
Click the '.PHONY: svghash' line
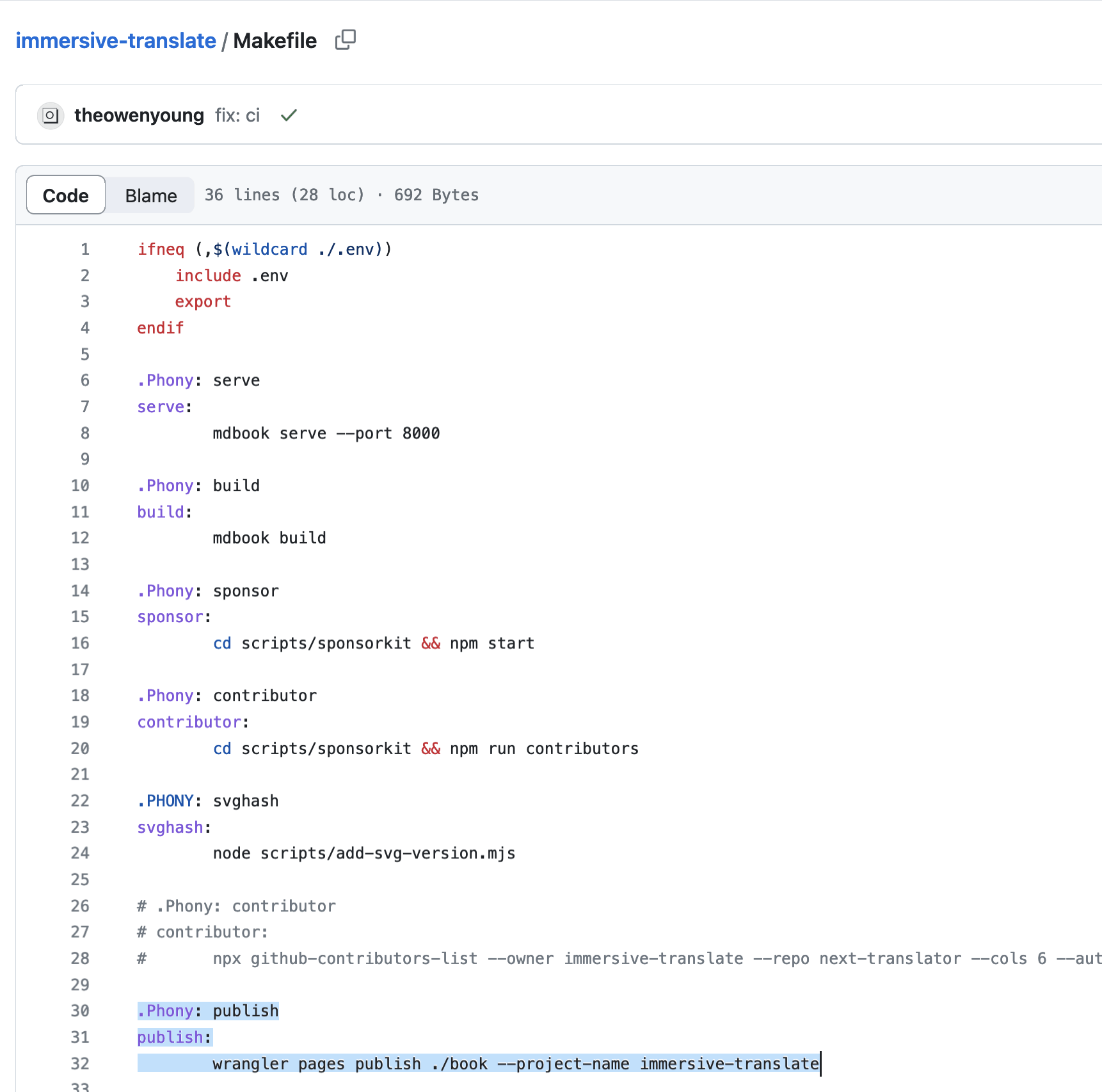point(208,801)
